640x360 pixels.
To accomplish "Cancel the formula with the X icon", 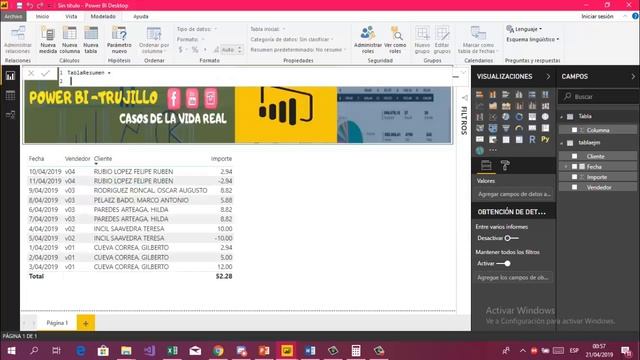I will 31,73.
